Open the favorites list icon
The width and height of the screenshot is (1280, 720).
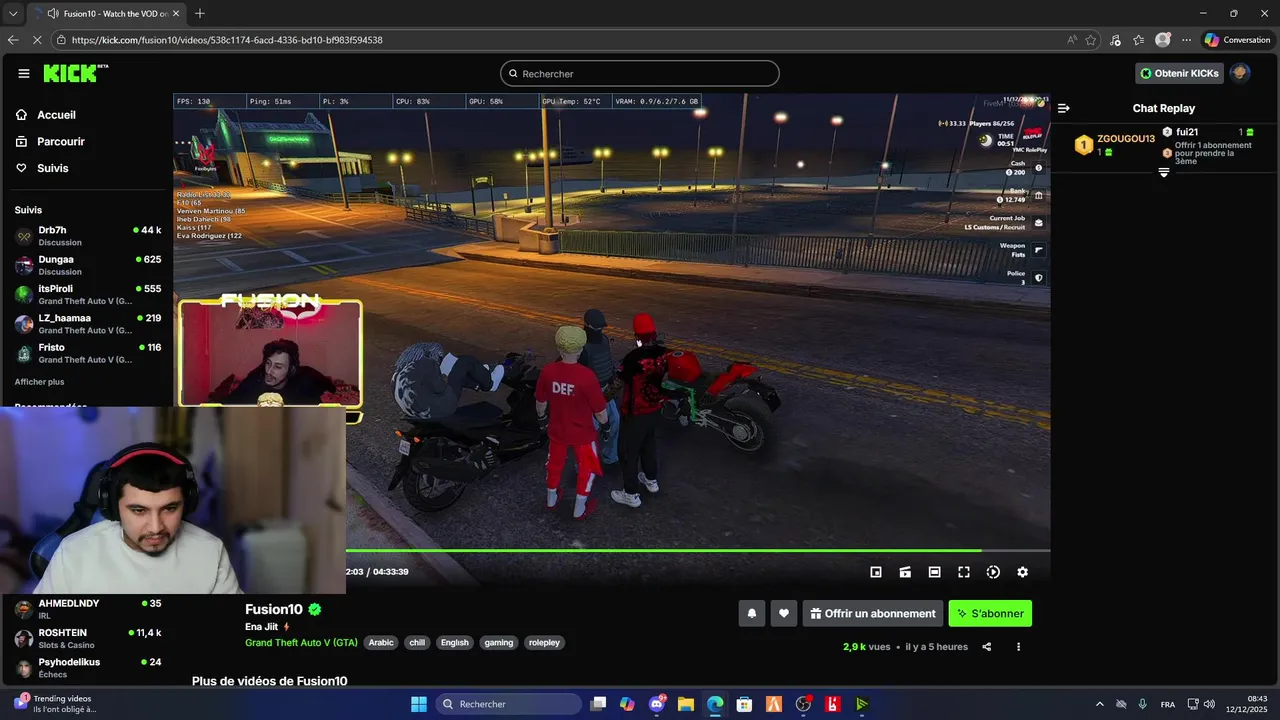coord(1139,40)
